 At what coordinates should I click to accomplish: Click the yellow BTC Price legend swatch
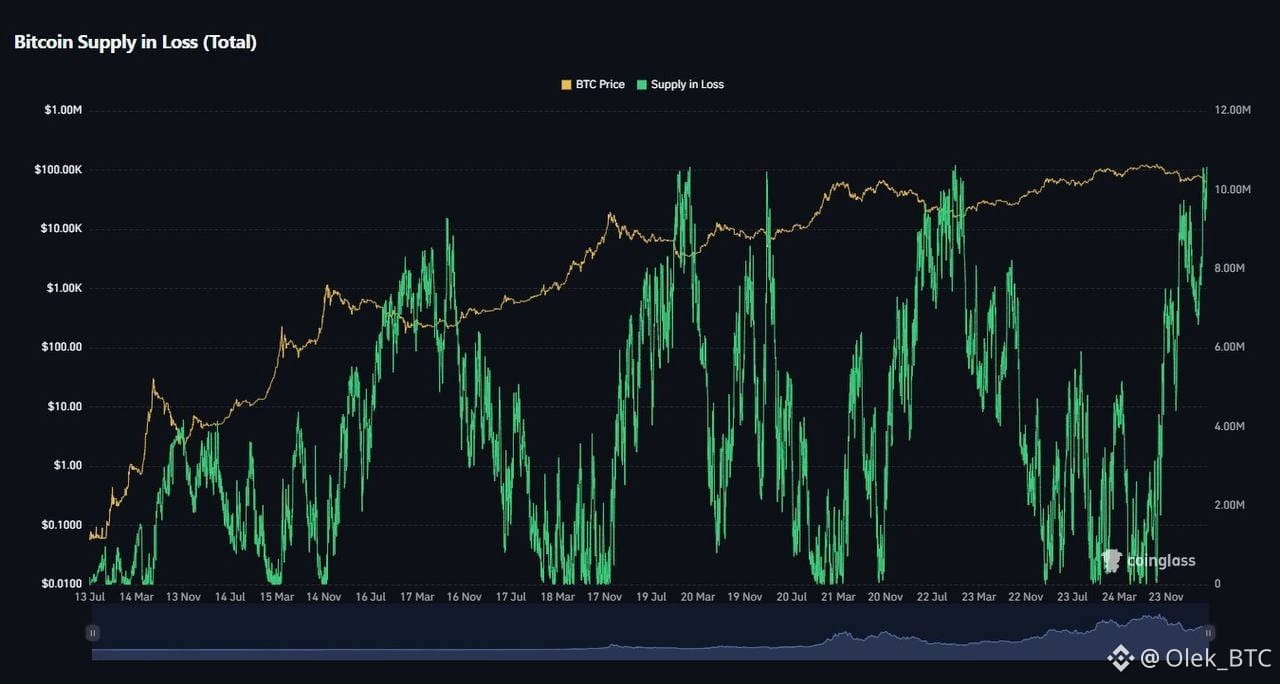coord(567,85)
